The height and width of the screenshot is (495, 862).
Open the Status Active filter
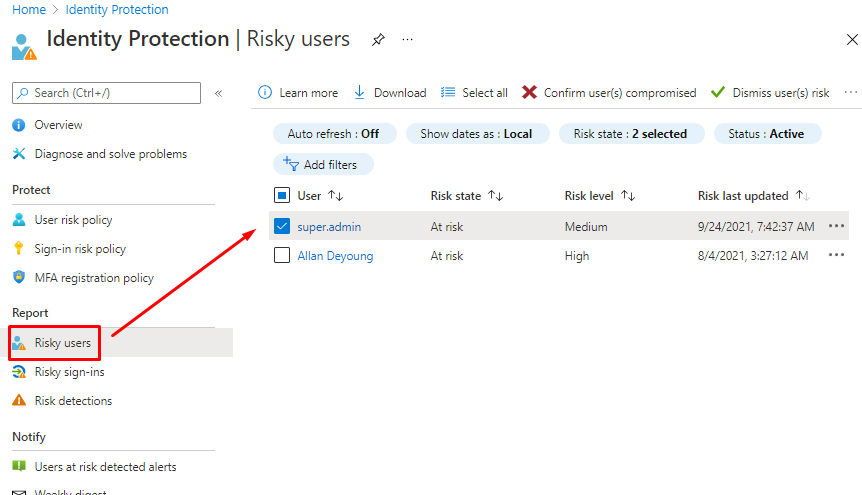pos(766,134)
